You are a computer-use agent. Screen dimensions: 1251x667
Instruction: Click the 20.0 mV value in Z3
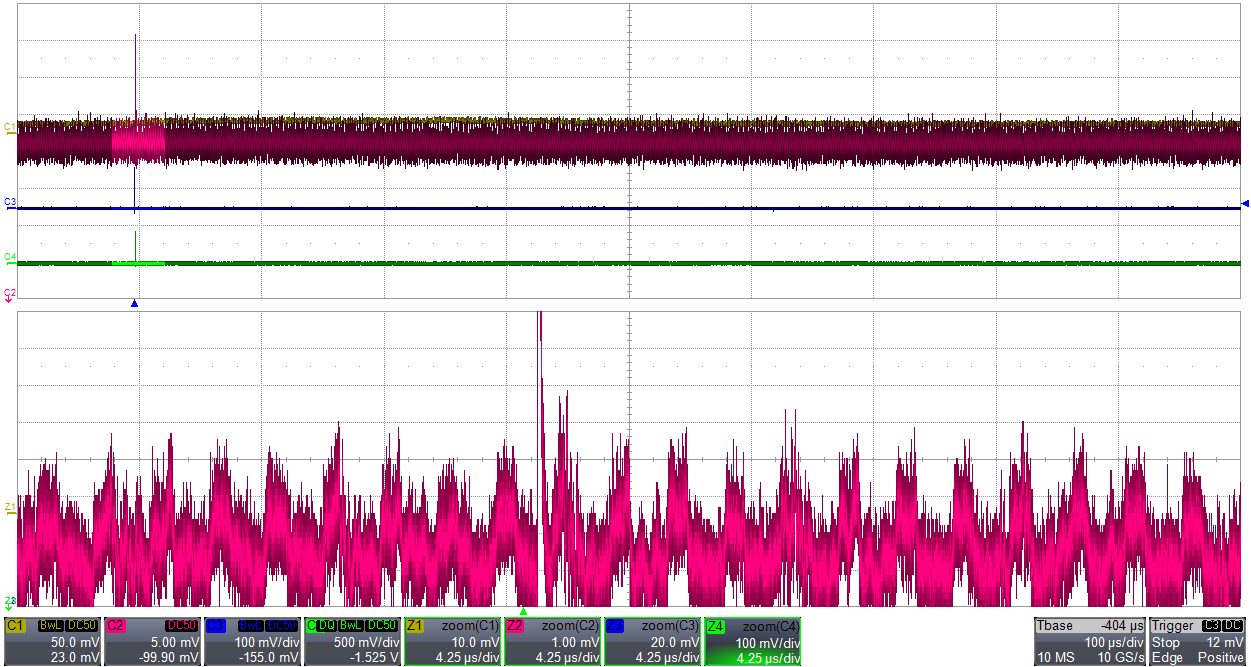coord(676,642)
